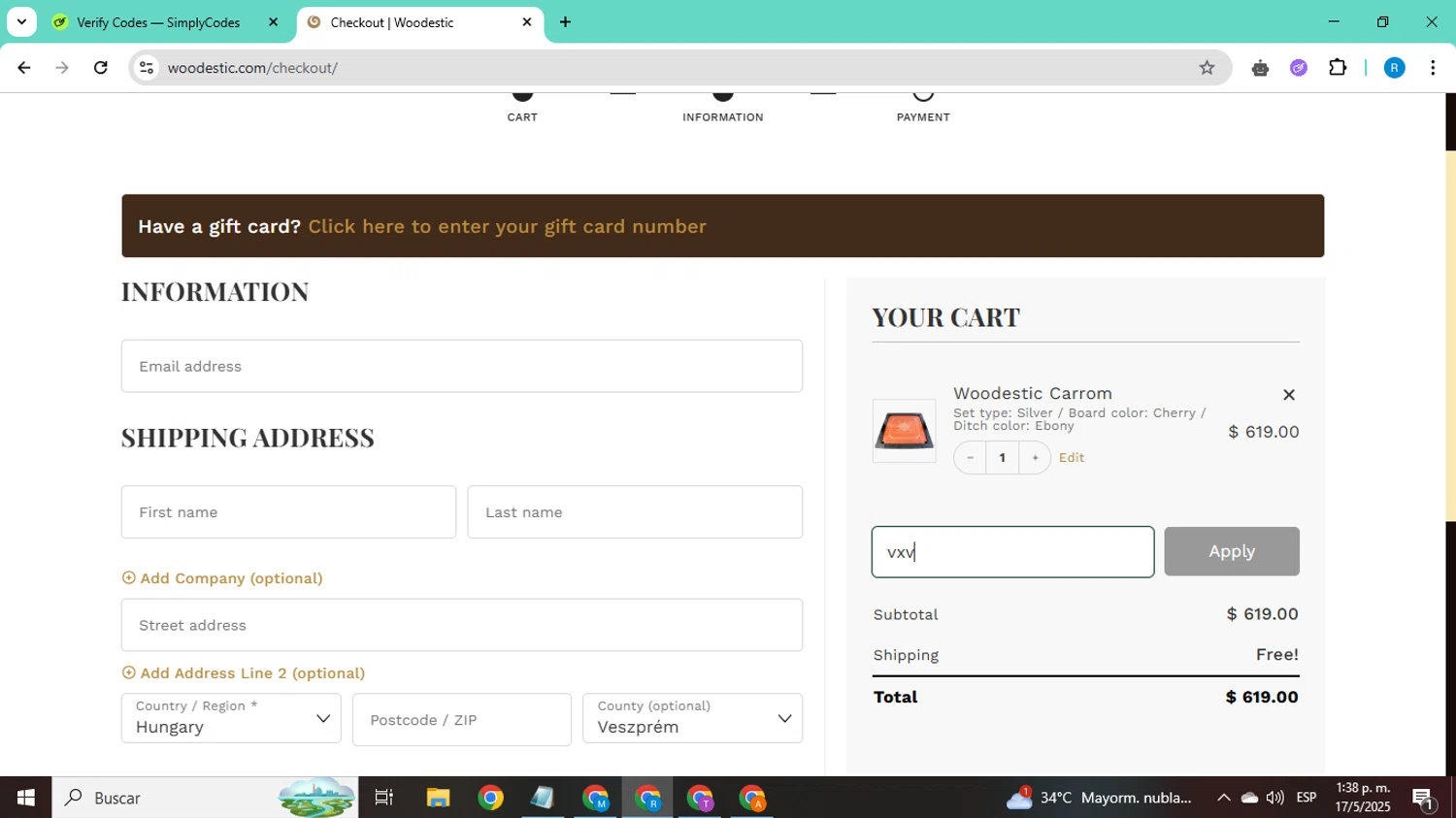Image resolution: width=1456 pixels, height=818 pixels.
Task: Click here to enter gift card number
Action: (x=507, y=226)
